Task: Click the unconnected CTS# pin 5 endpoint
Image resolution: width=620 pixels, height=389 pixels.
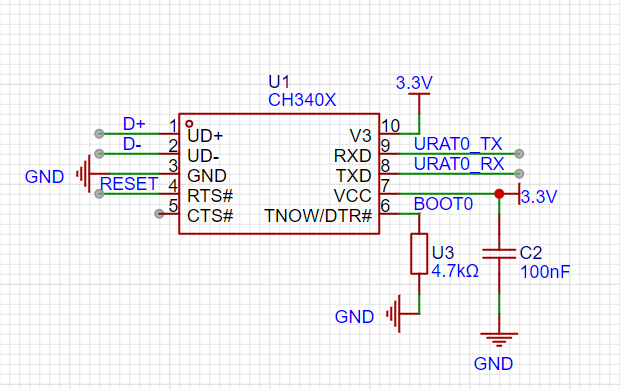Action: tap(159, 214)
